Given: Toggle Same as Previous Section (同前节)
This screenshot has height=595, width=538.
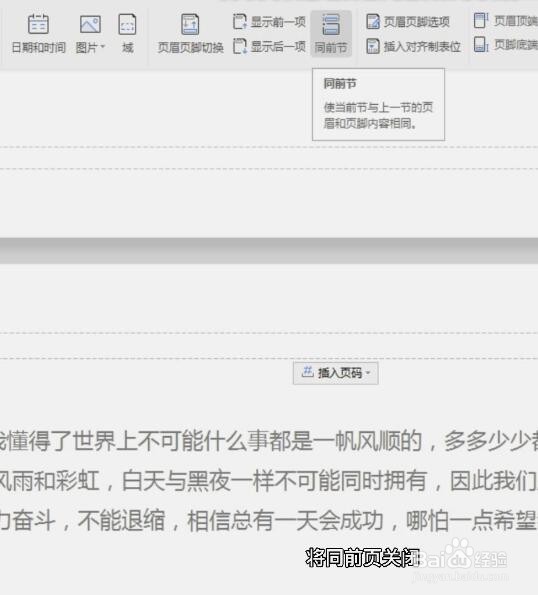Looking at the screenshot, I should coord(331,34).
